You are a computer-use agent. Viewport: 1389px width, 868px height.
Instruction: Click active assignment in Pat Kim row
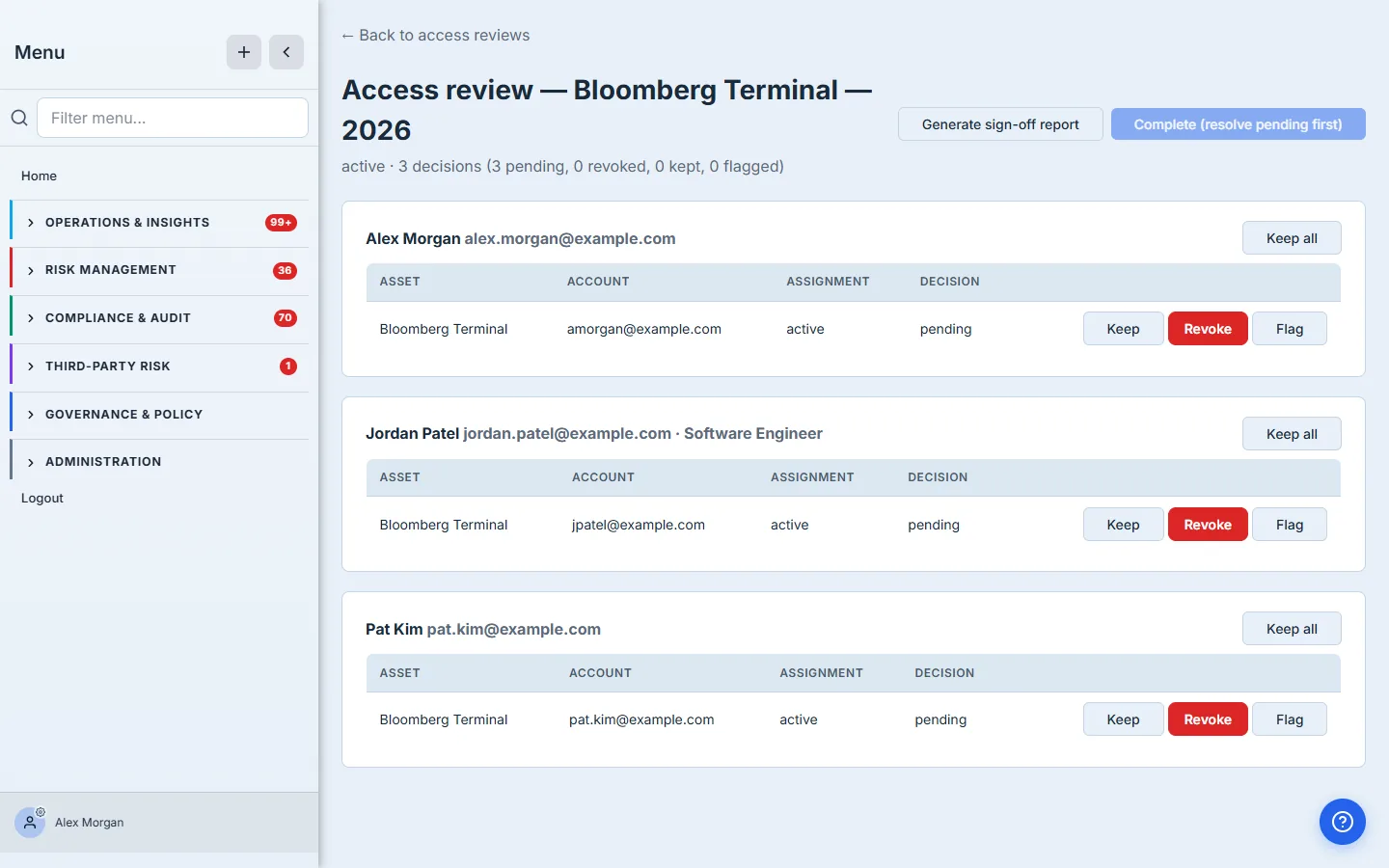pos(799,719)
